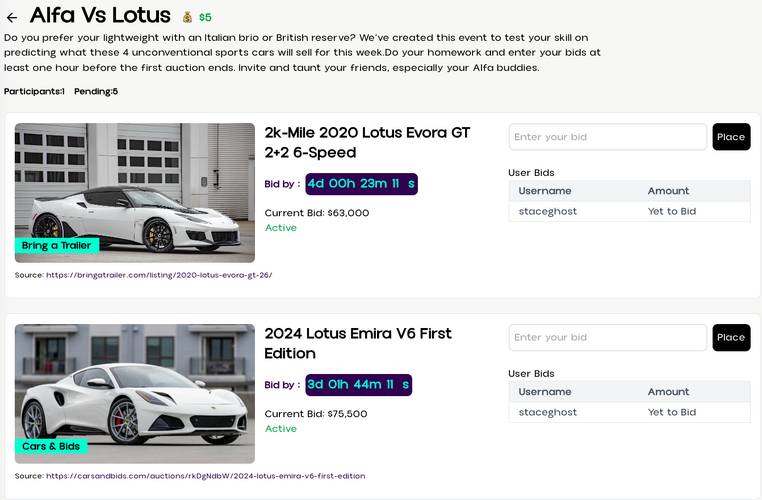
Task: Open the carsandbids.com source link
Action: (x=205, y=476)
